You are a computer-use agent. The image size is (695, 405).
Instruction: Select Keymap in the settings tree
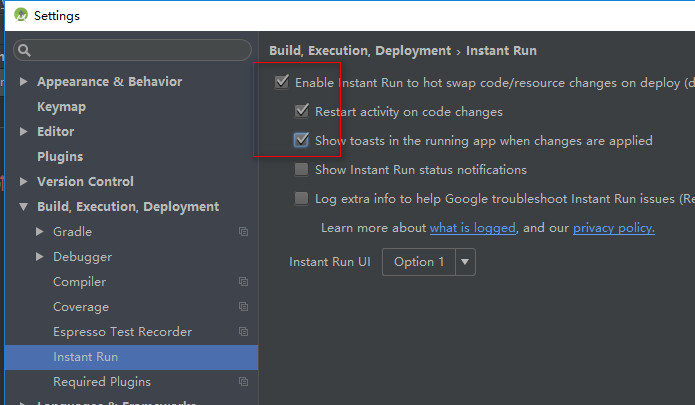[x=62, y=107]
